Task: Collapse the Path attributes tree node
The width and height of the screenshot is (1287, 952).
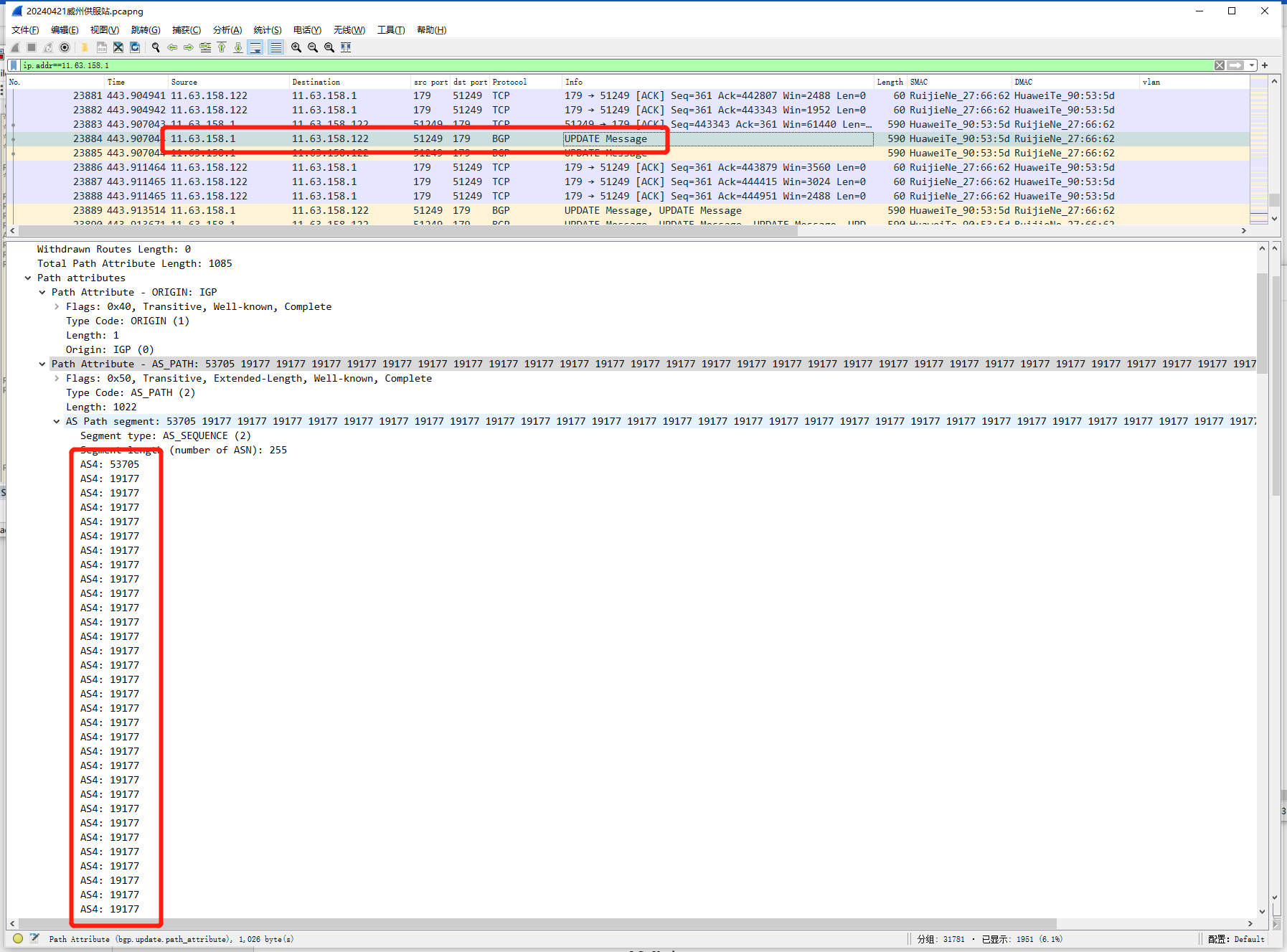Action: (x=28, y=278)
